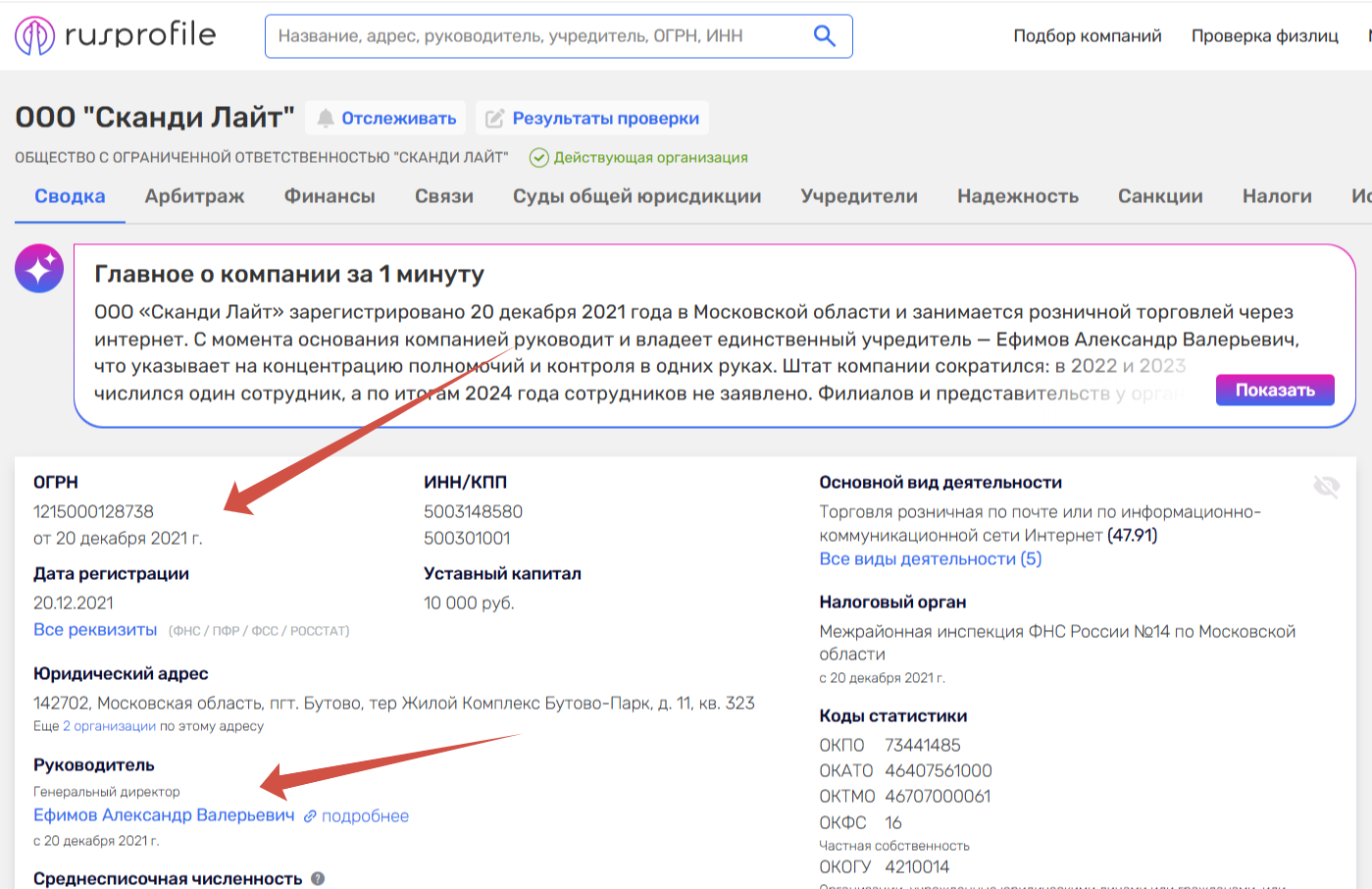Click the Отслеживать button
The width and height of the screenshot is (1372, 889).
click(x=386, y=119)
